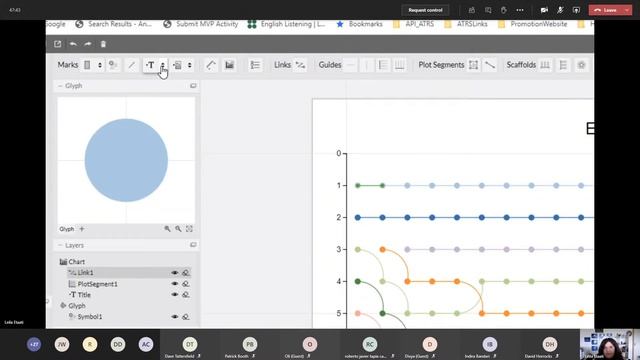Add a new glyph with plus
This screenshot has width=640, height=360.
[82, 229]
